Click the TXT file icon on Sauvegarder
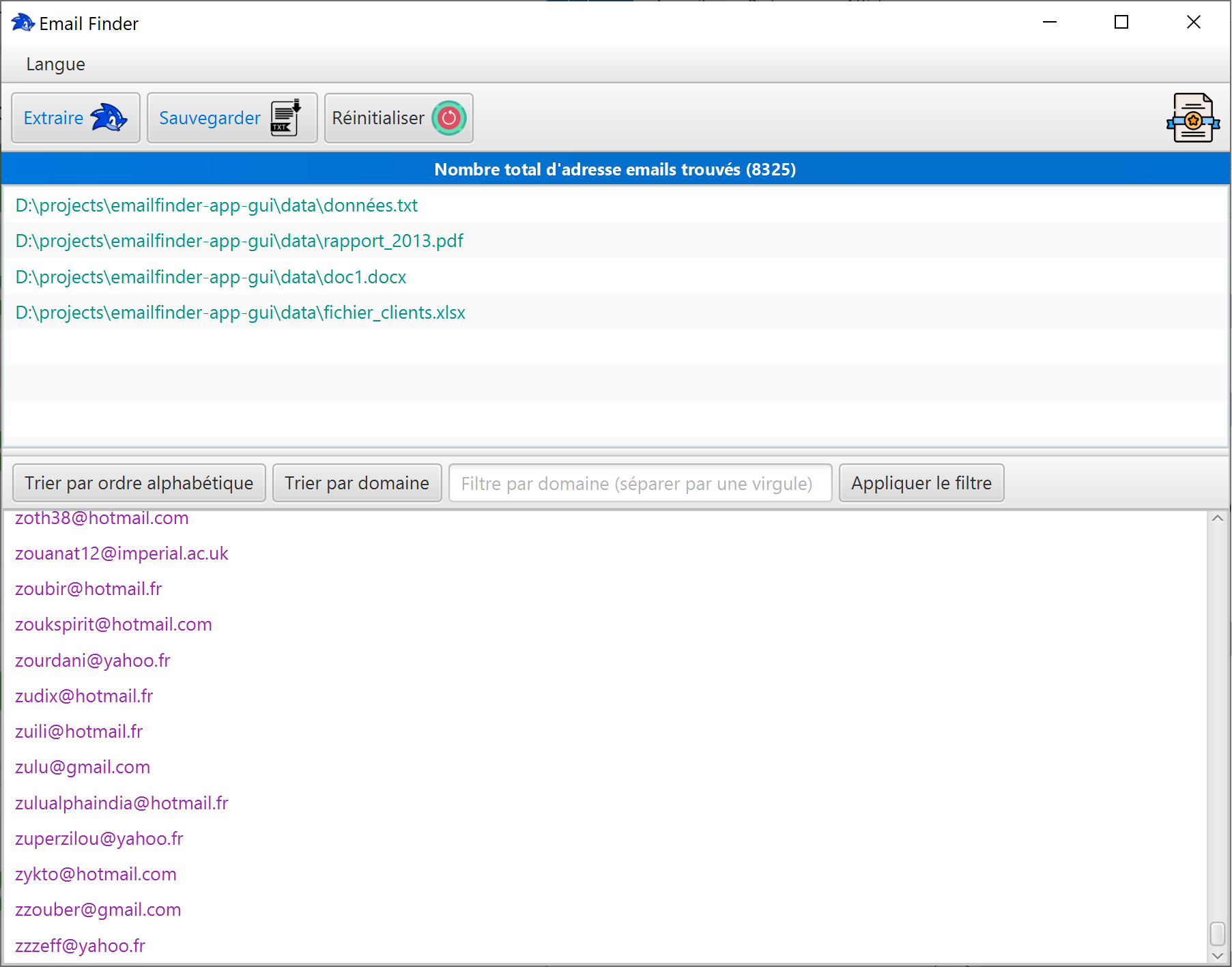The width and height of the screenshot is (1232, 967). (x=285, y=117)
